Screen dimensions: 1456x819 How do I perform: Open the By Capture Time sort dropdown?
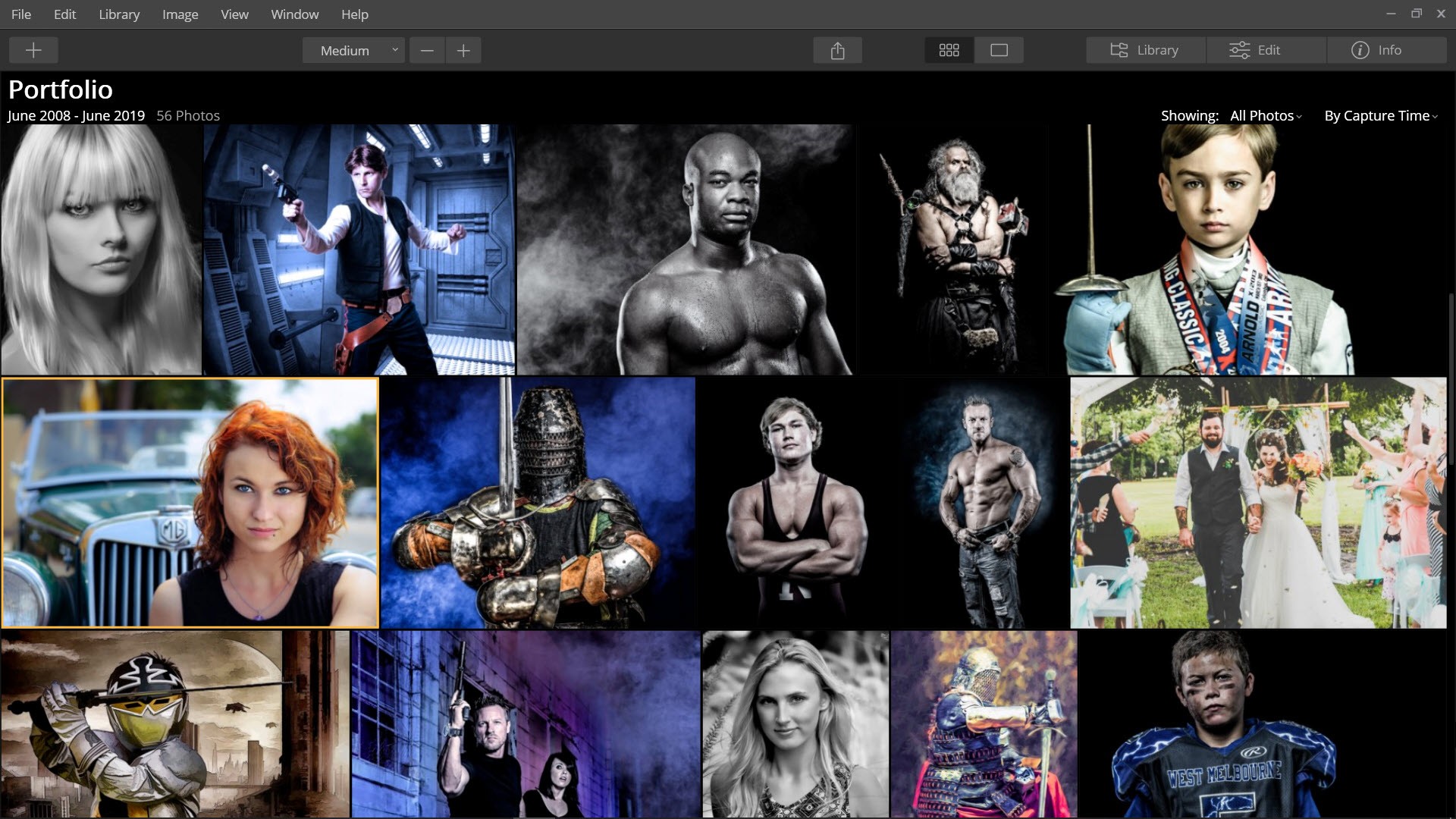pyautogui.click(x=1380, y=115)
